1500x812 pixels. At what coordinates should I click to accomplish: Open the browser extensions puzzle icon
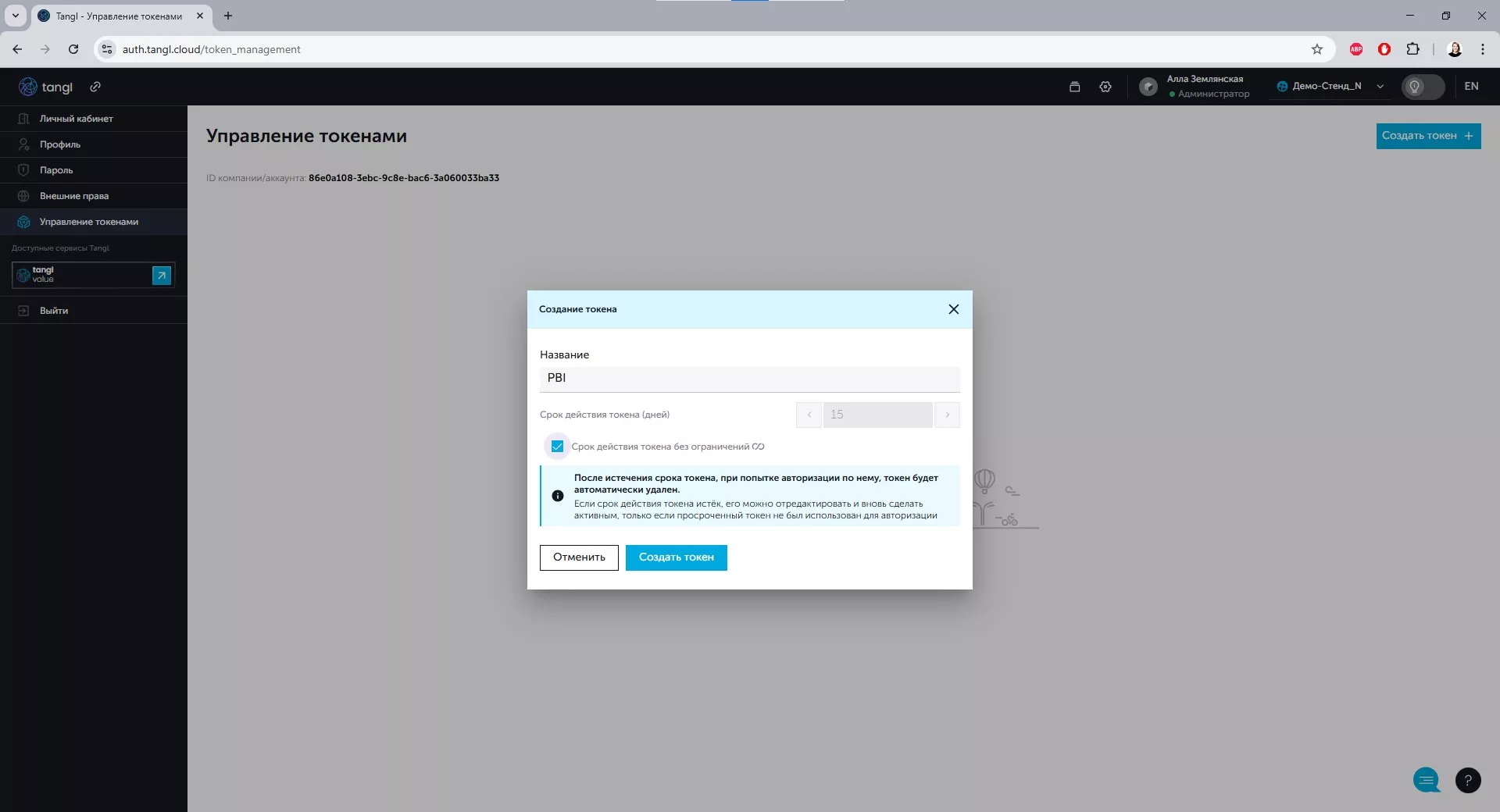(1412, 49)
